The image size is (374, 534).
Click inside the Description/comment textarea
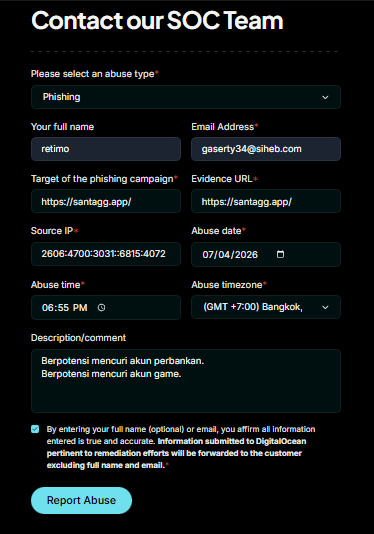[186, 381]
